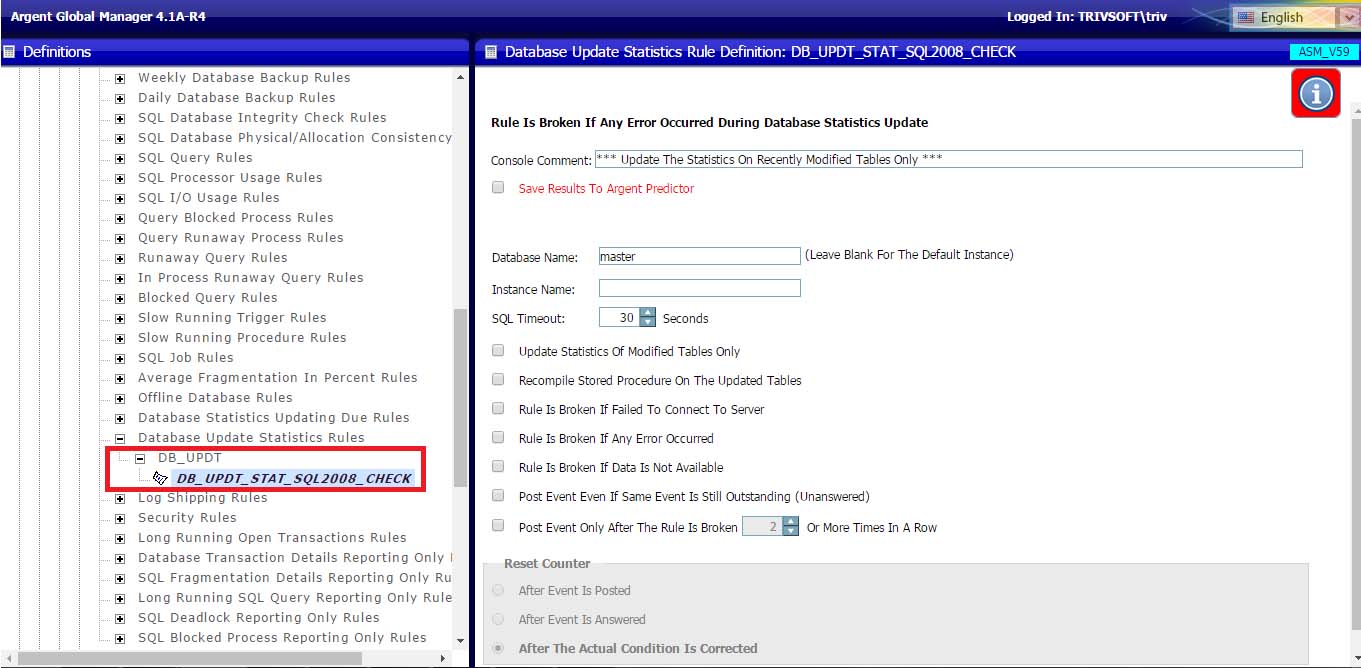The height and width of the screenshot is (668, 1361).
Task: Click the red information icon
Action: coord(1315,94)
